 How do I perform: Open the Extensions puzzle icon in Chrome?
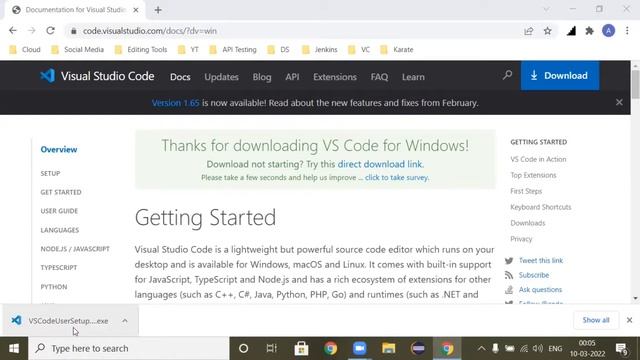[589, 31]
